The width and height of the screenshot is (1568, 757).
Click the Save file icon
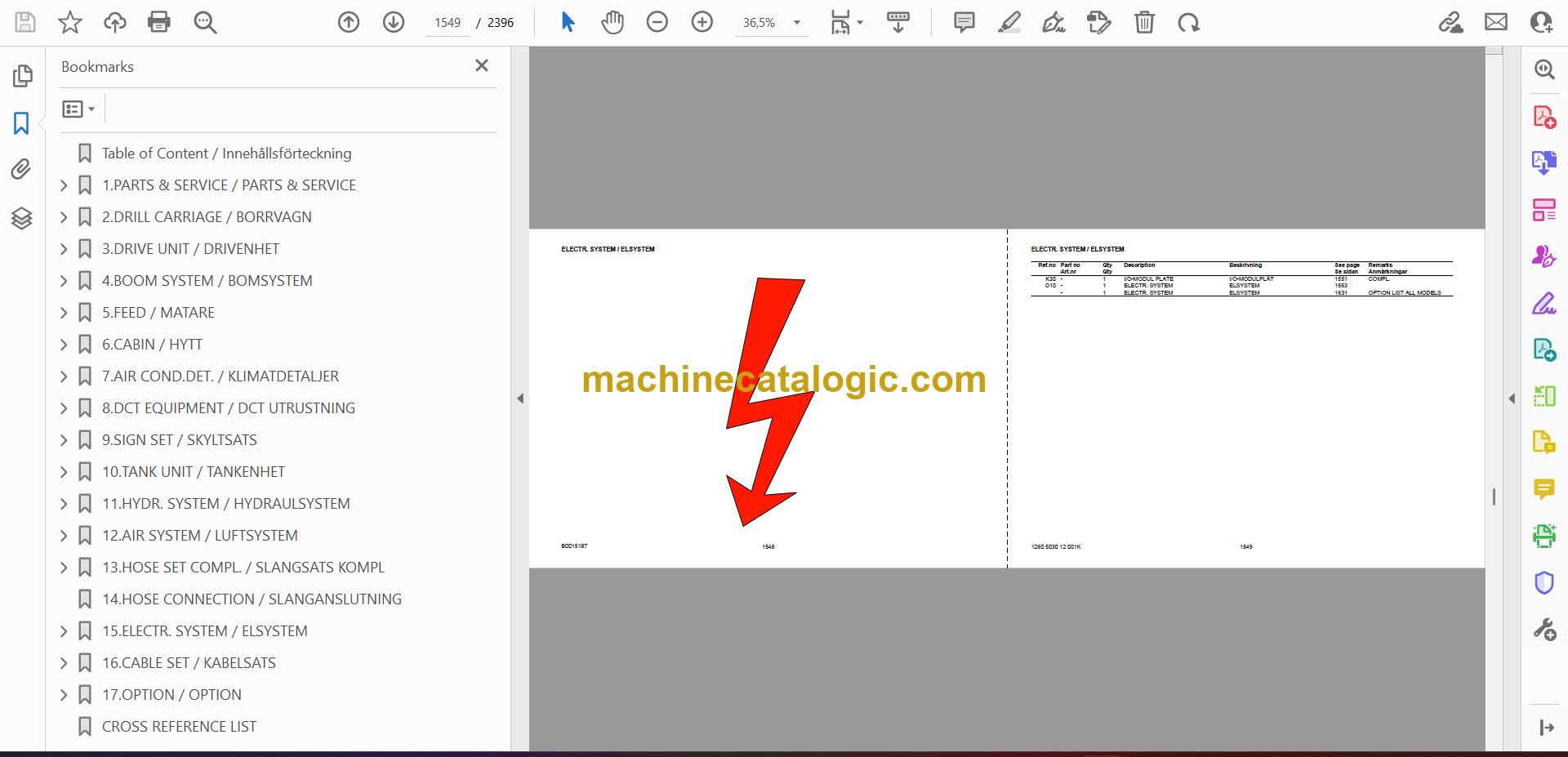[25, 22]
